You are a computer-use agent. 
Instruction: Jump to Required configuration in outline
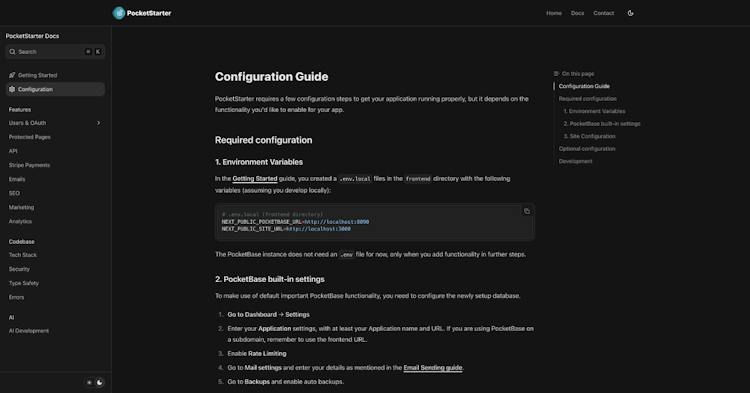coord(587,98)
